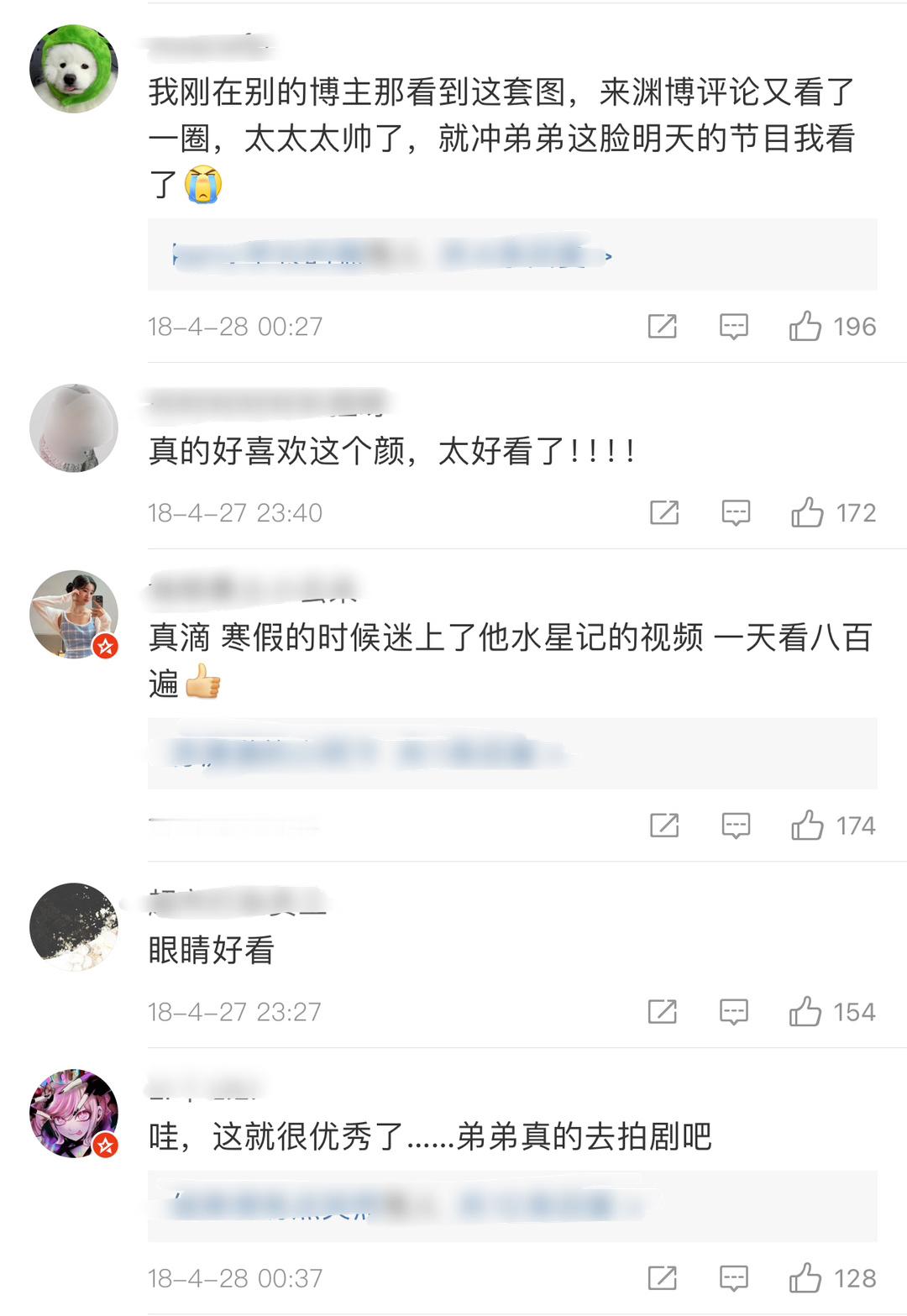Repost the 眼睛好看 comment
The width and height of the screenshot is (907, 1316).
(663, 1011)
